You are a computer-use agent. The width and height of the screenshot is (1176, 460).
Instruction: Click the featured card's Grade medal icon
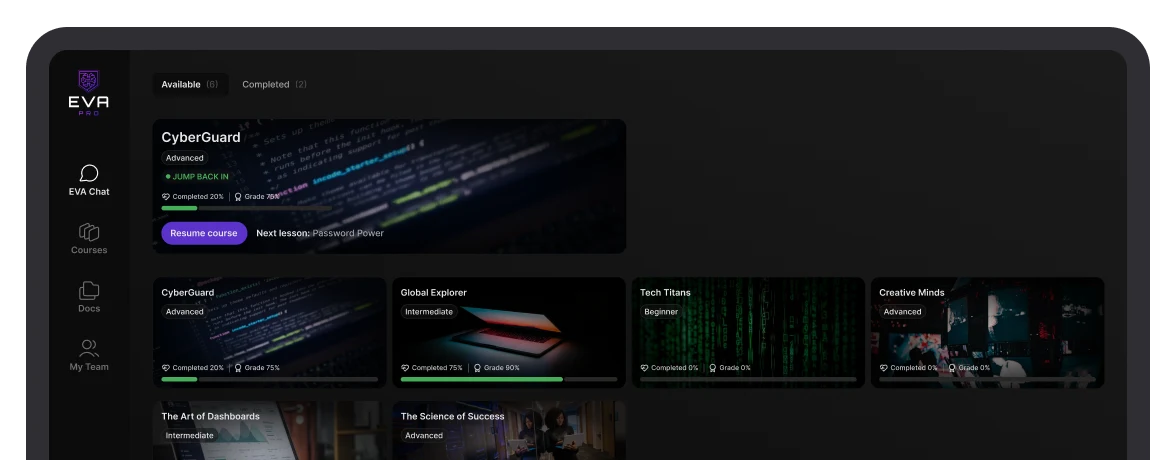point(238,197)
